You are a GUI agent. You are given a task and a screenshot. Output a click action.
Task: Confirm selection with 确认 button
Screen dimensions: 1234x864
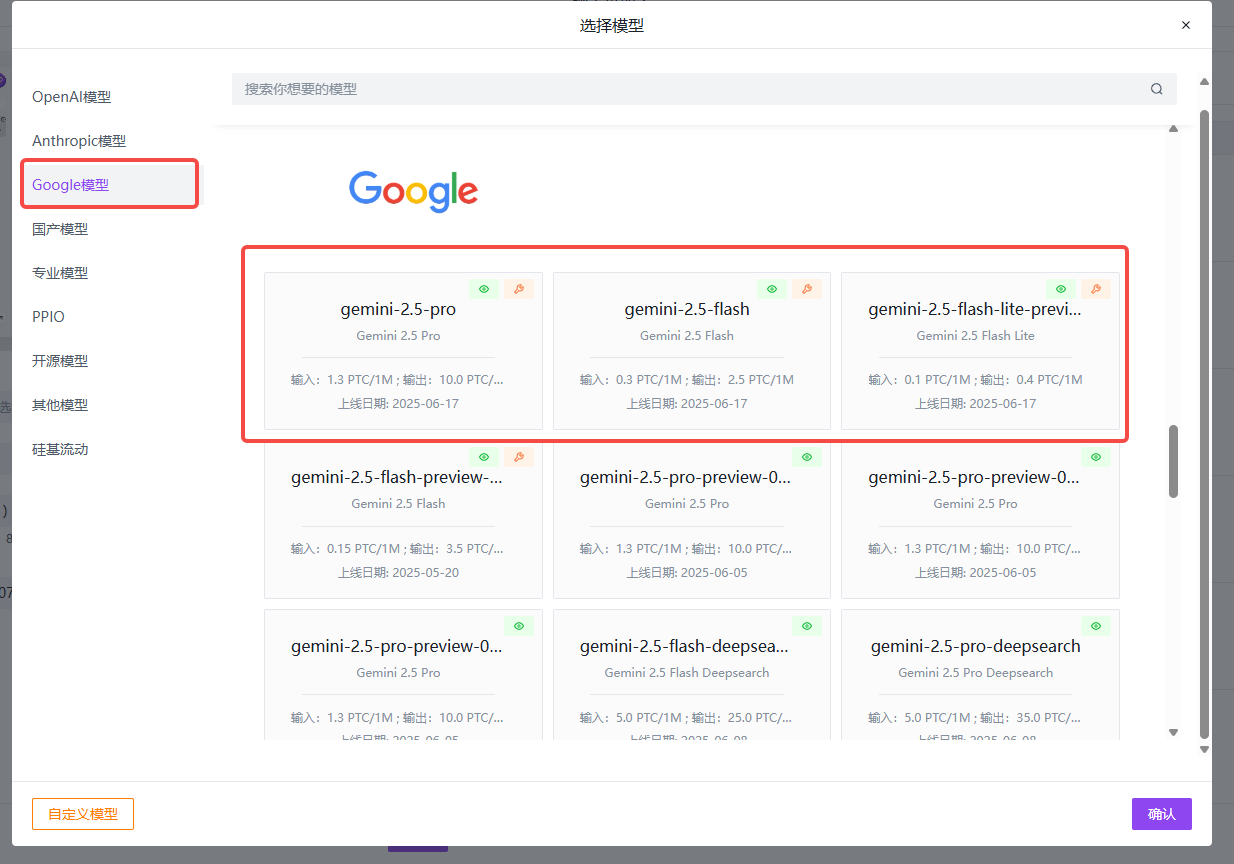pyautogui.click(x=1162, y=814)
